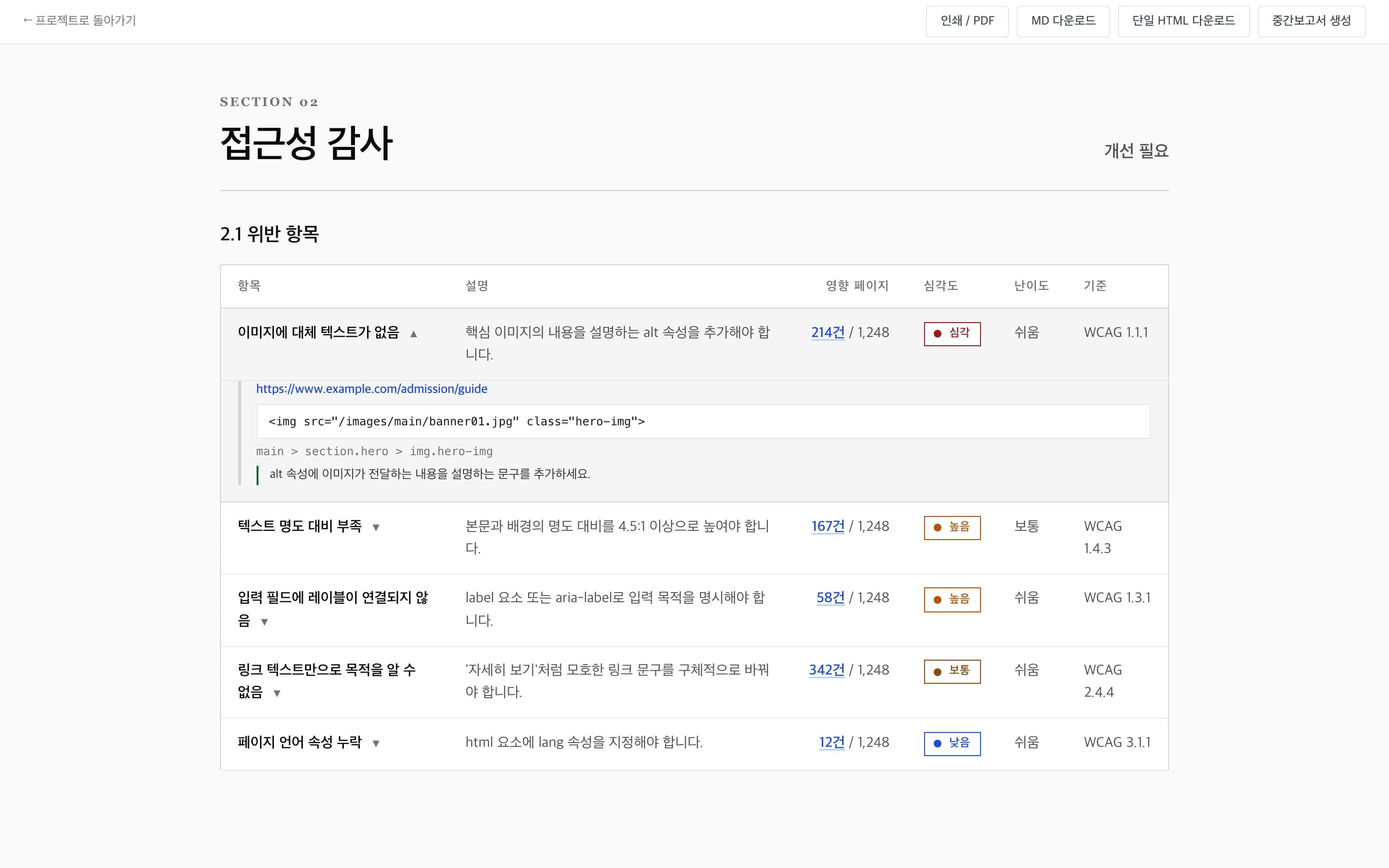Click the html lang 속성 description text

click(x=584, y=742)
